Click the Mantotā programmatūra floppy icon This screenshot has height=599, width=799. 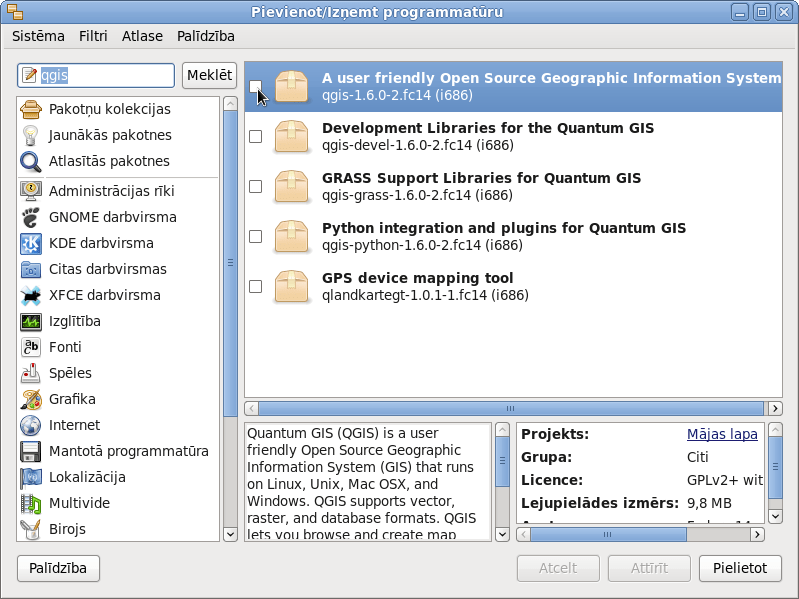[x=31, y=451]
